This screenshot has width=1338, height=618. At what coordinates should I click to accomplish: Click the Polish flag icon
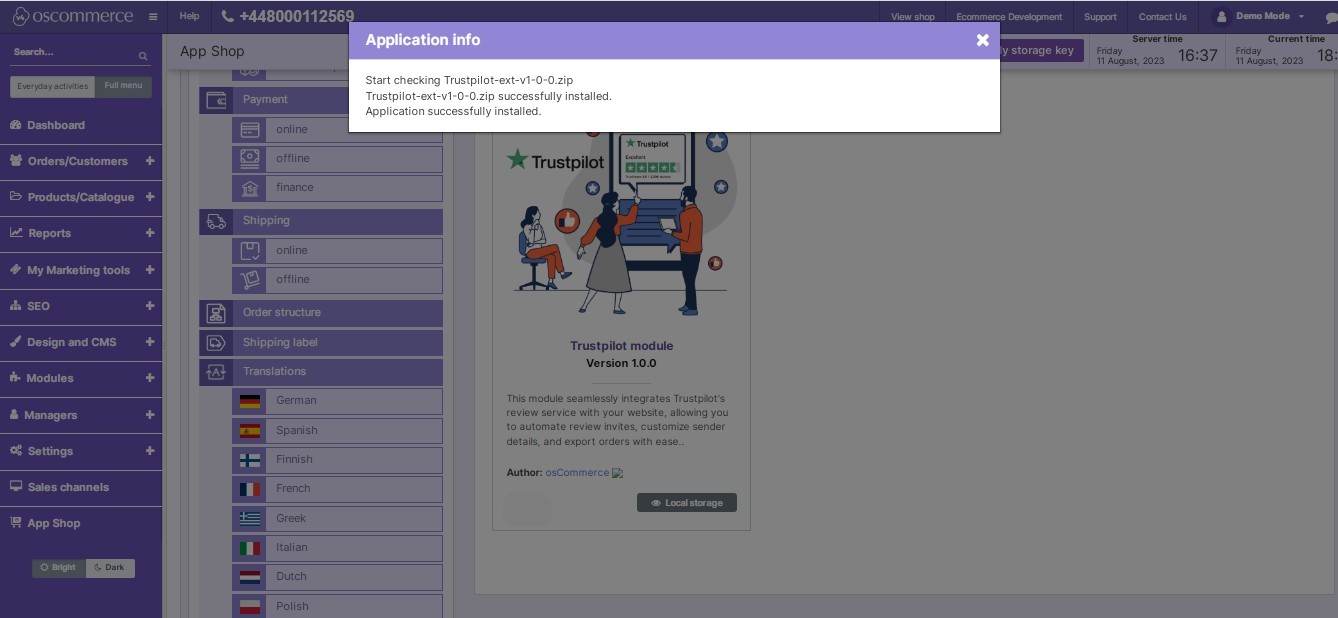(x=250, y=606)
